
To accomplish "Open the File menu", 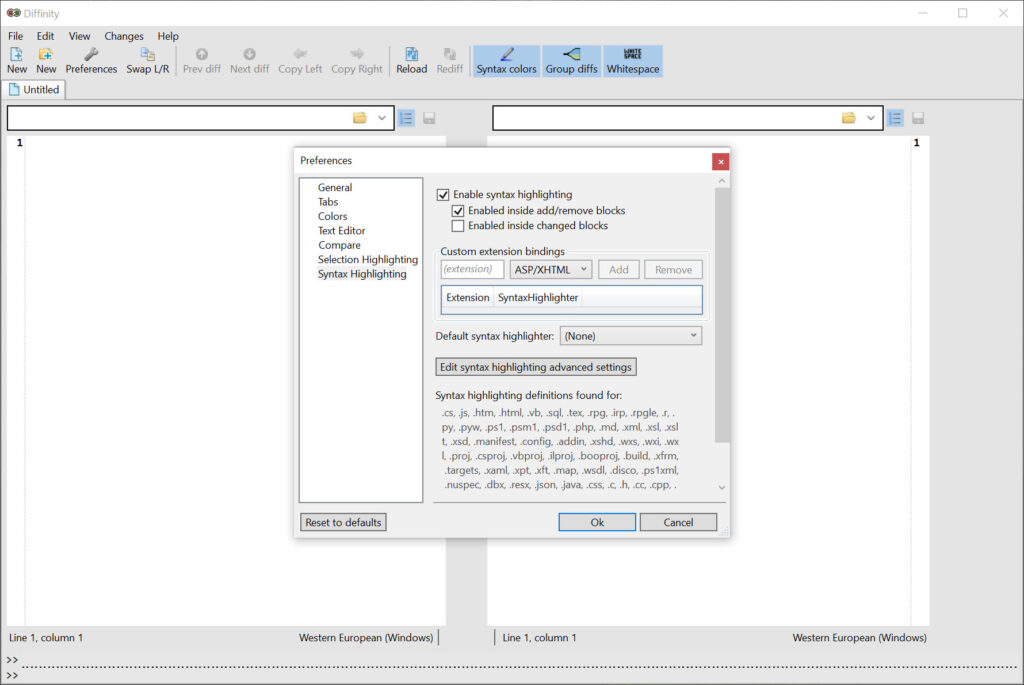I will click(15, 36).
